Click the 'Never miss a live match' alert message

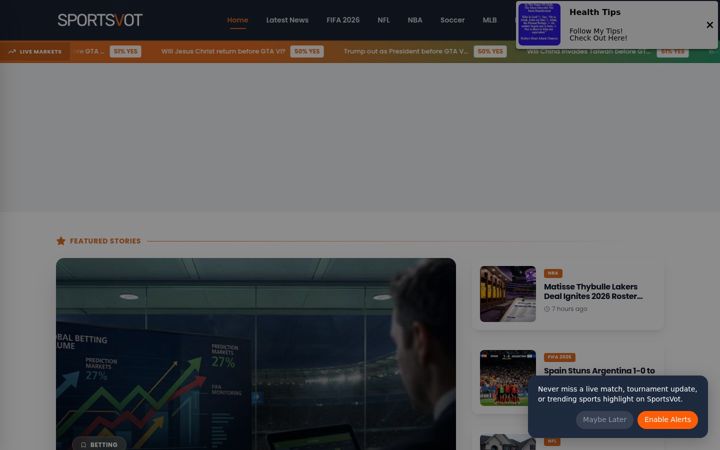click(x=617, y=394)
